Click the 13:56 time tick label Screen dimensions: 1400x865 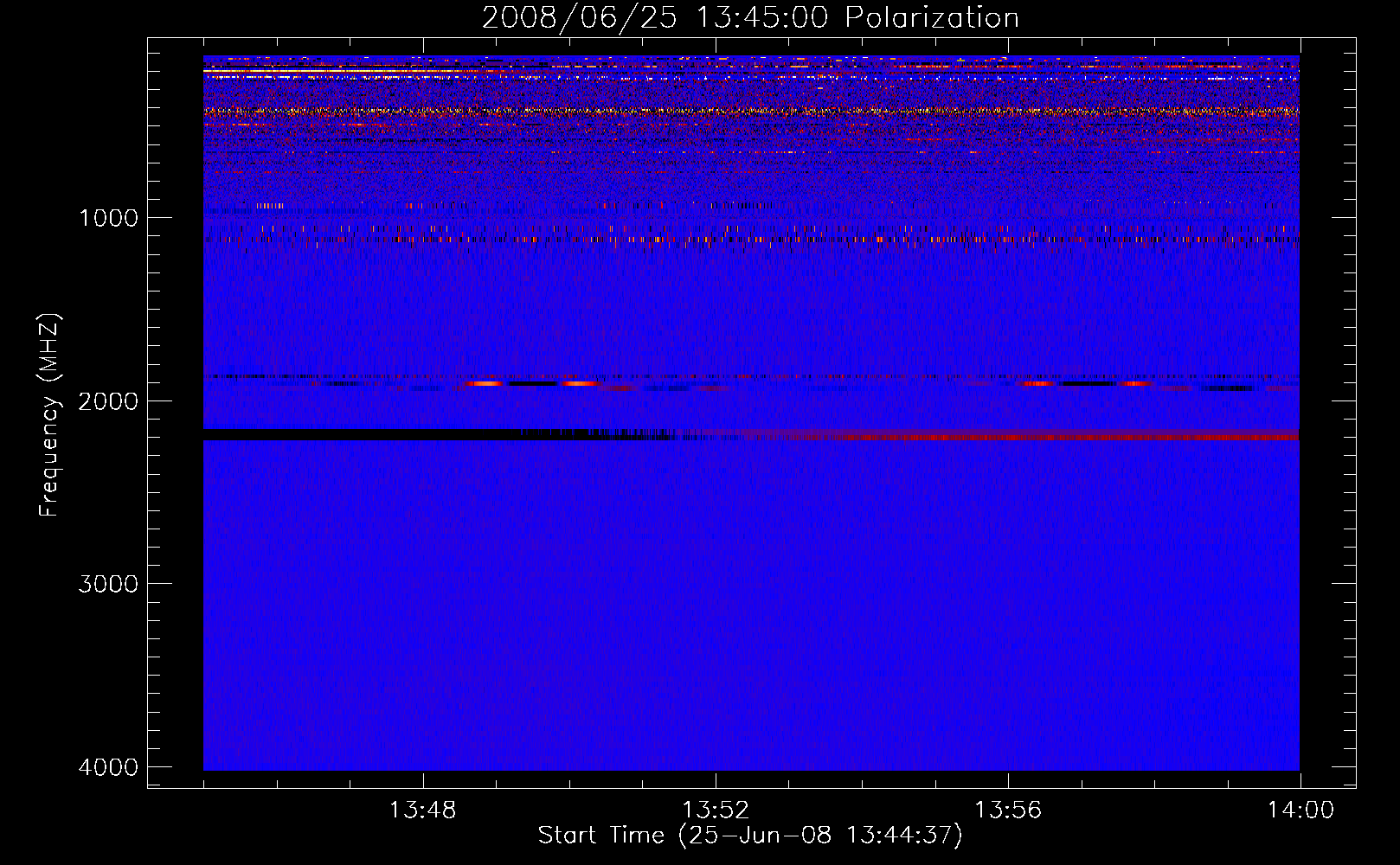click(1007, 811)
